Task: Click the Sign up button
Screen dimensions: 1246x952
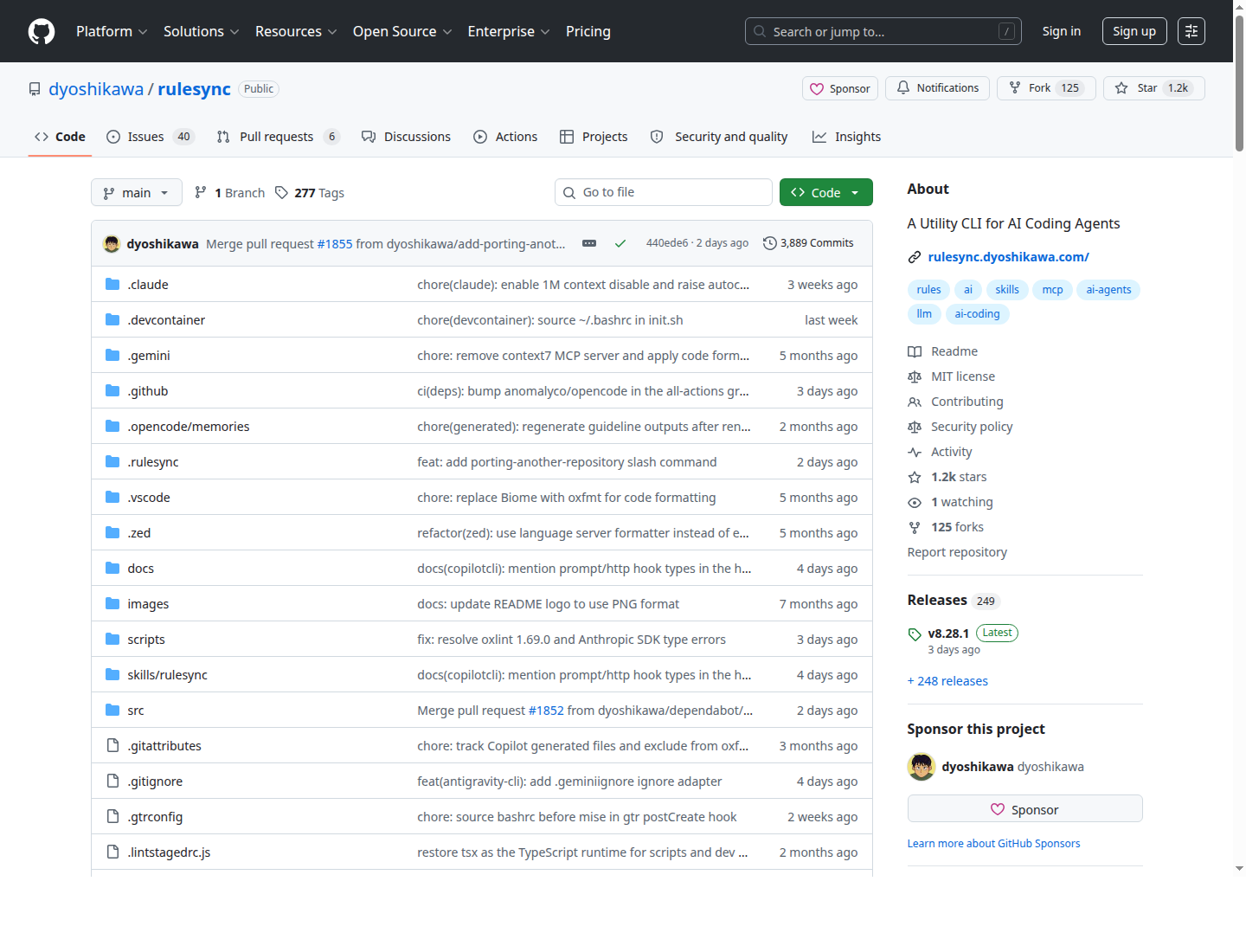Action: (x=1134, y=31)
